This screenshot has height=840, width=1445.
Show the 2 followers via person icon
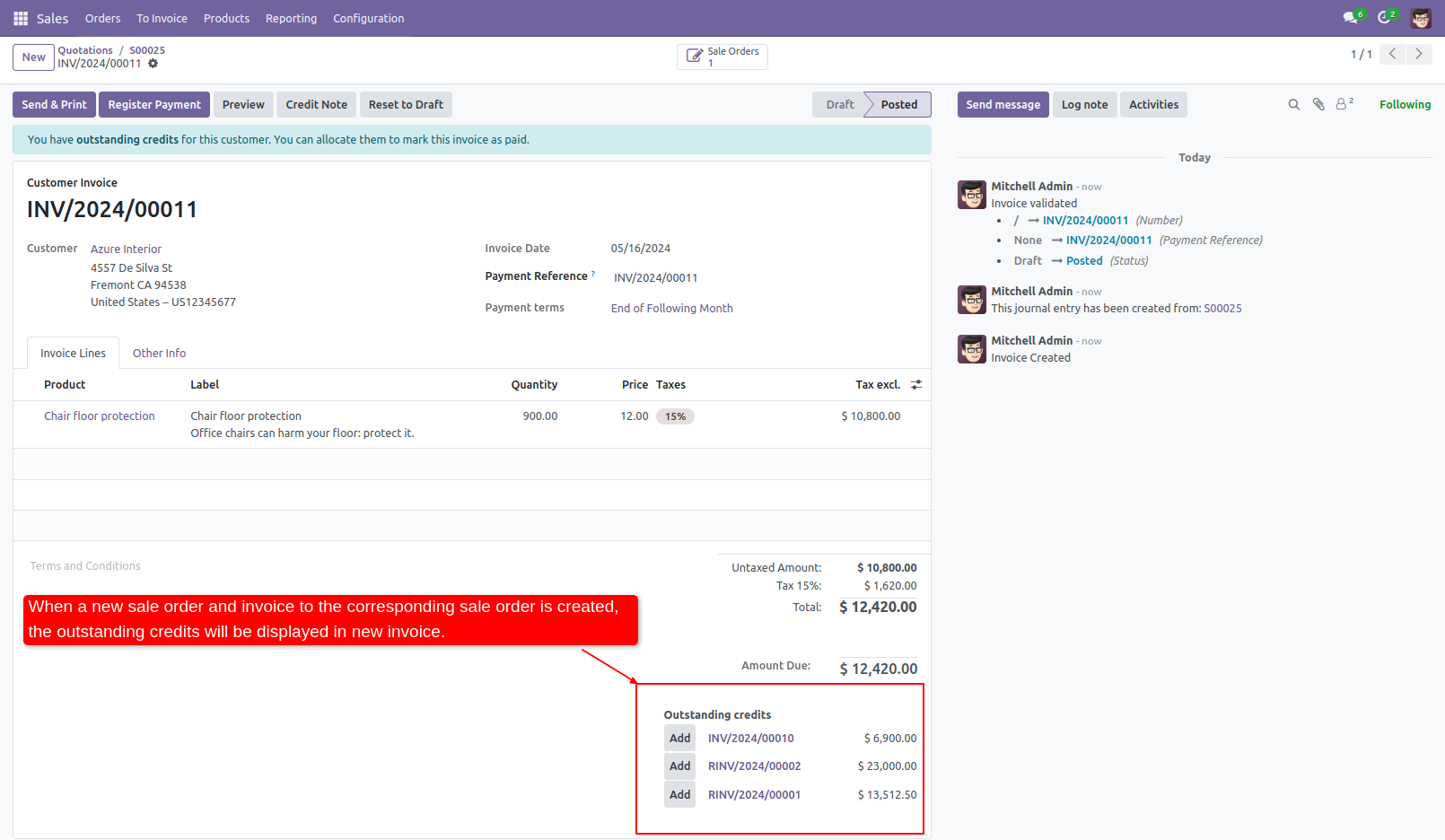pyautogui.click(x=1342, y=104)
